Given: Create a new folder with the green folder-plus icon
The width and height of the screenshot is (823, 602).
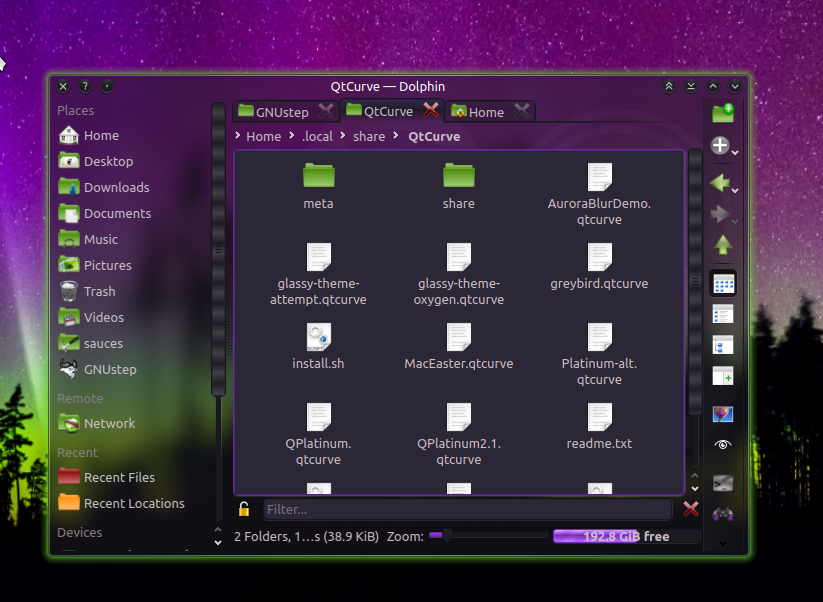Looking at the screenshot, I should [x=723, y=113].
